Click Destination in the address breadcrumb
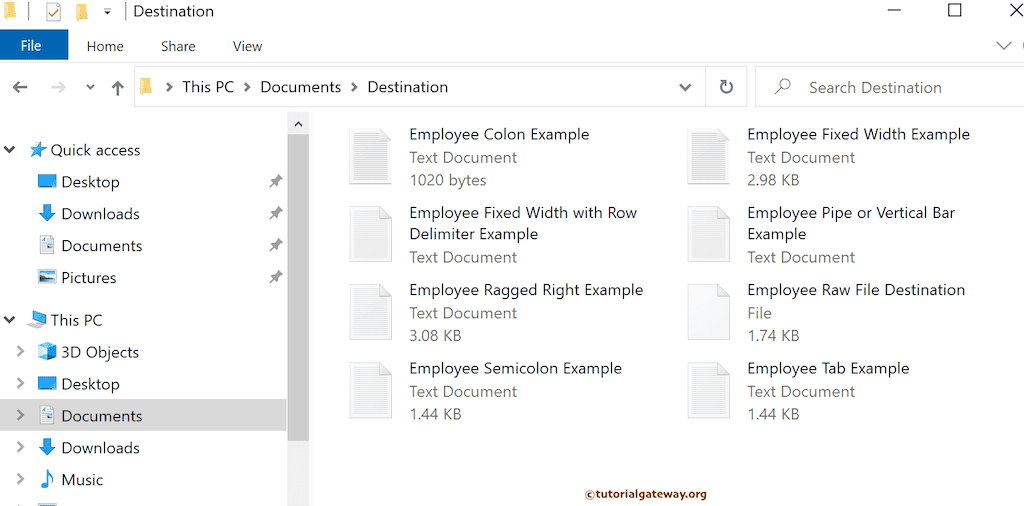The width and height of the screenshot is (1024, 506). (x=408, y=87)
